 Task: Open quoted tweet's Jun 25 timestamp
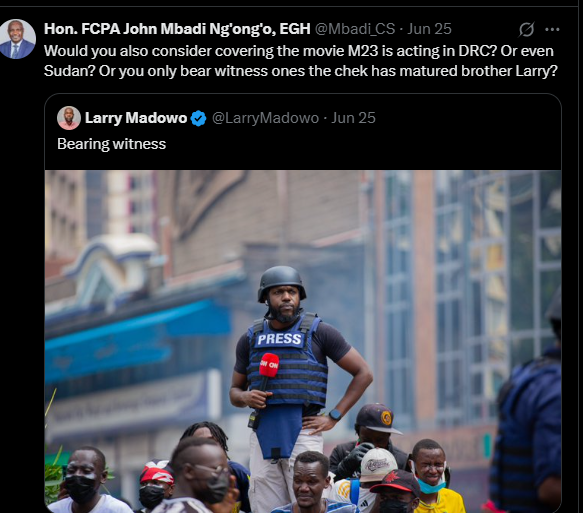tap(353, 118)
